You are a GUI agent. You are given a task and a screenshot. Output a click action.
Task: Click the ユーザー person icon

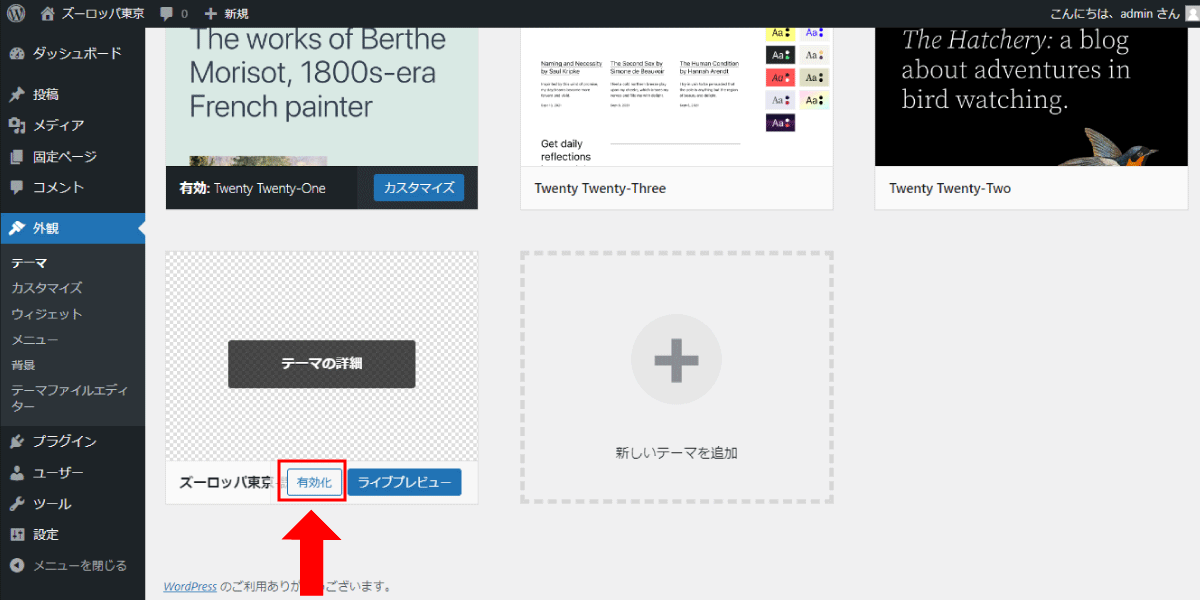[x=17, y=473]
